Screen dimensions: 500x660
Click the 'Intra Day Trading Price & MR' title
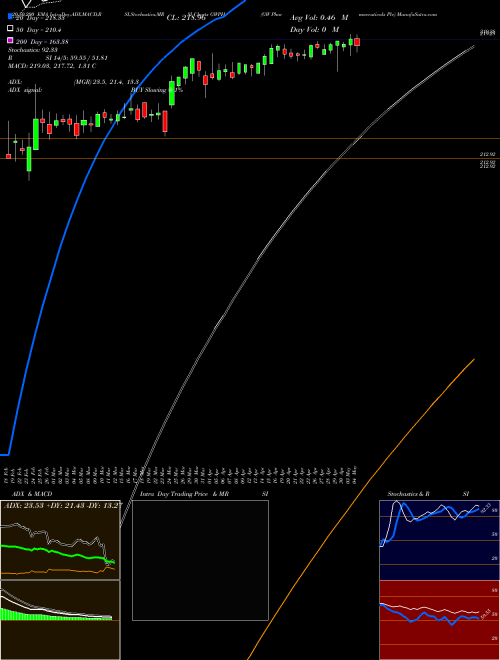click(184, 494)
